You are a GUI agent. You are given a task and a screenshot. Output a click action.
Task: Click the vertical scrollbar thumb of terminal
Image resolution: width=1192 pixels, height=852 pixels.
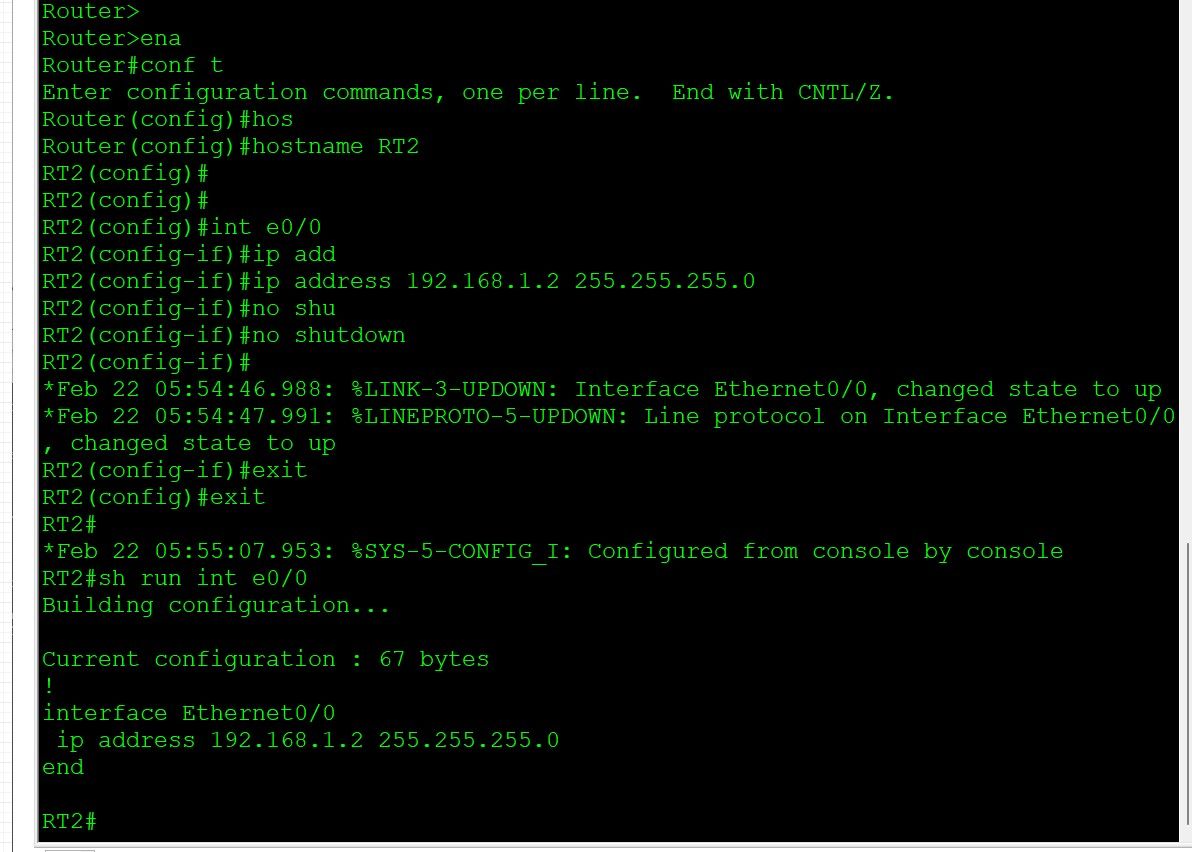1187,684
